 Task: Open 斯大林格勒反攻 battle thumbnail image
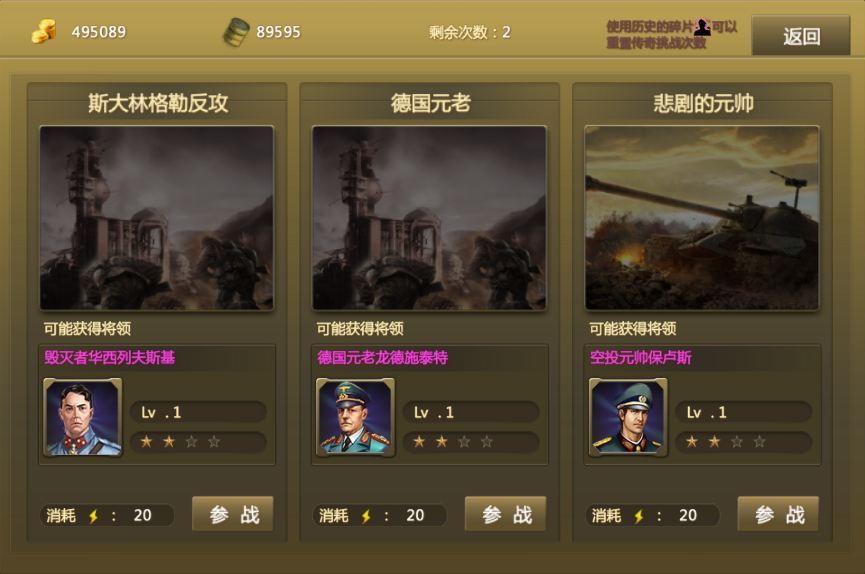(157, 218)
